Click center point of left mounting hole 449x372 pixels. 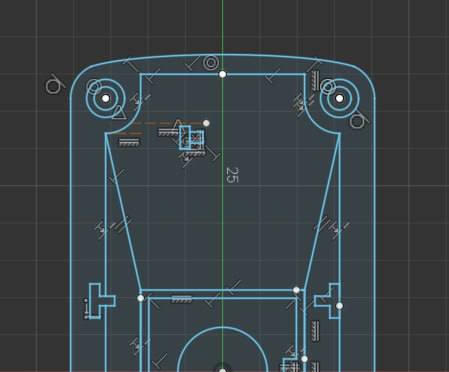106,98
